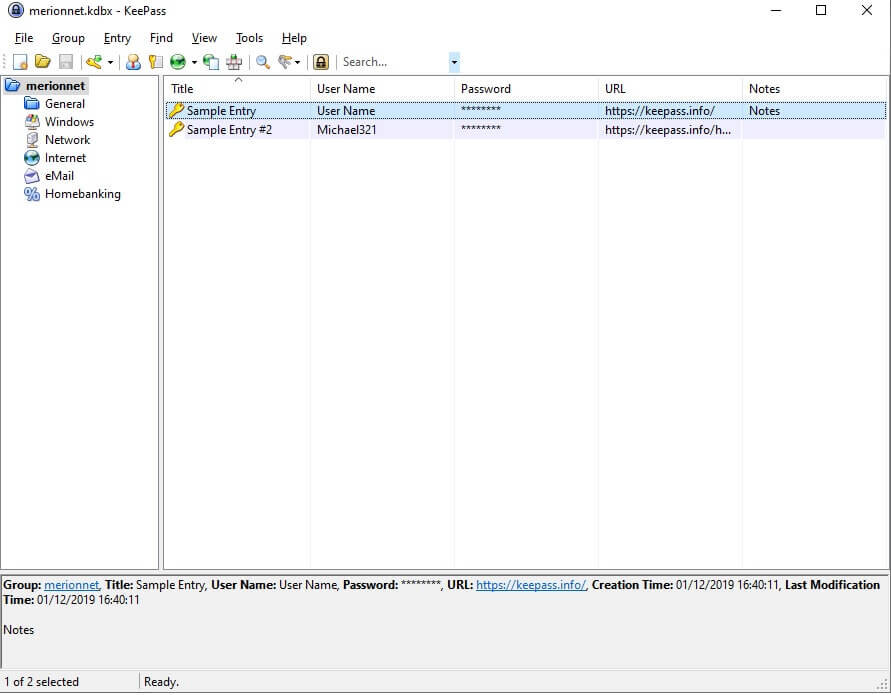The image size is (891, 695).
Task: Expand the Open URL dropdown arrow
Action: click(x=194, y=62)
